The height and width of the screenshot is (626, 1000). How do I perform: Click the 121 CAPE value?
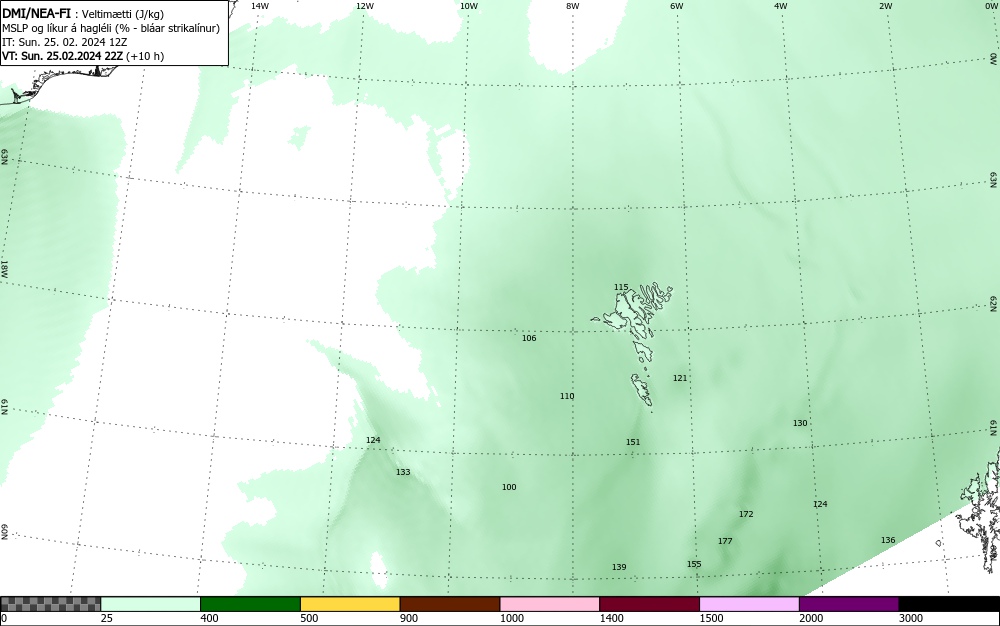680,378
